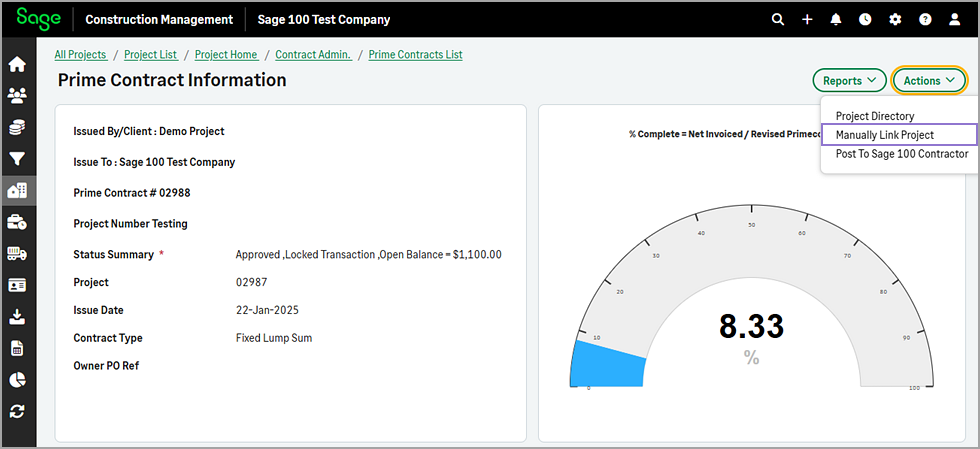Click the Sage logo
The width and height of the screenshot is (980, 449).
click(x=38, y=18)
